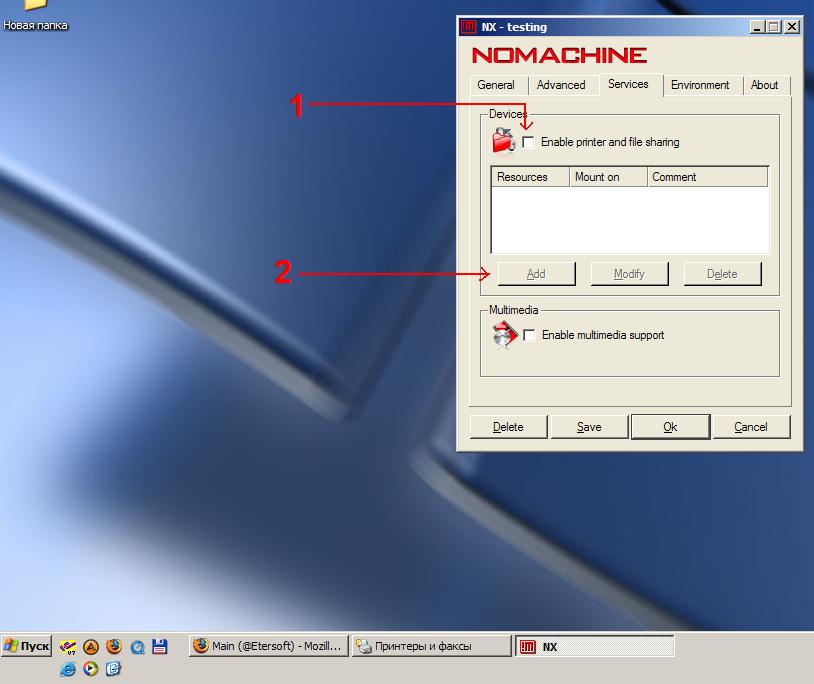814x684 pixels.
Task: Click Cancel to discard changes
Action: click(x=751, y=427)
